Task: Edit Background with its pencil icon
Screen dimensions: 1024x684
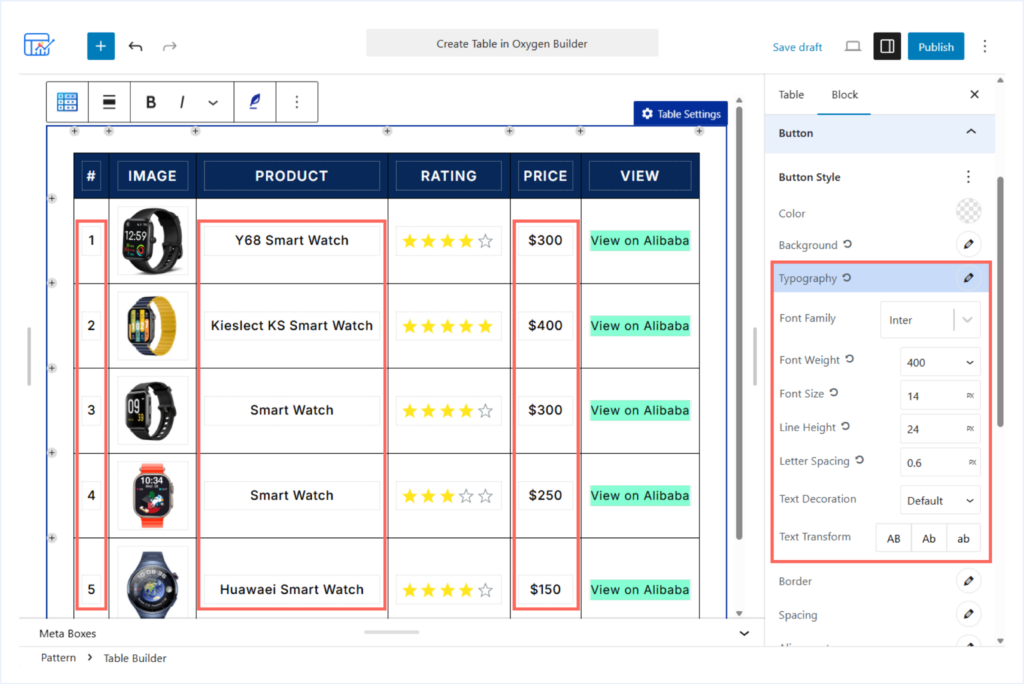Action: pos(968,244)
